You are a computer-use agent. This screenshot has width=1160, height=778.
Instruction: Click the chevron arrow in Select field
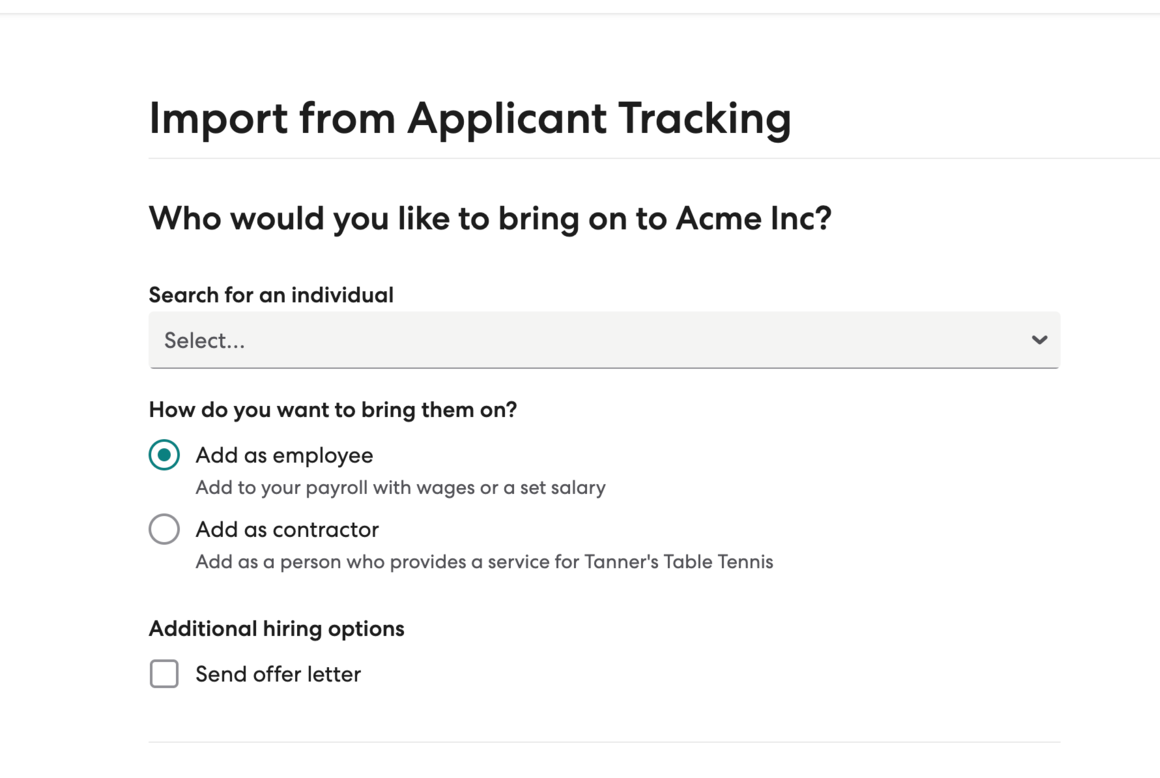[1039, 340]
